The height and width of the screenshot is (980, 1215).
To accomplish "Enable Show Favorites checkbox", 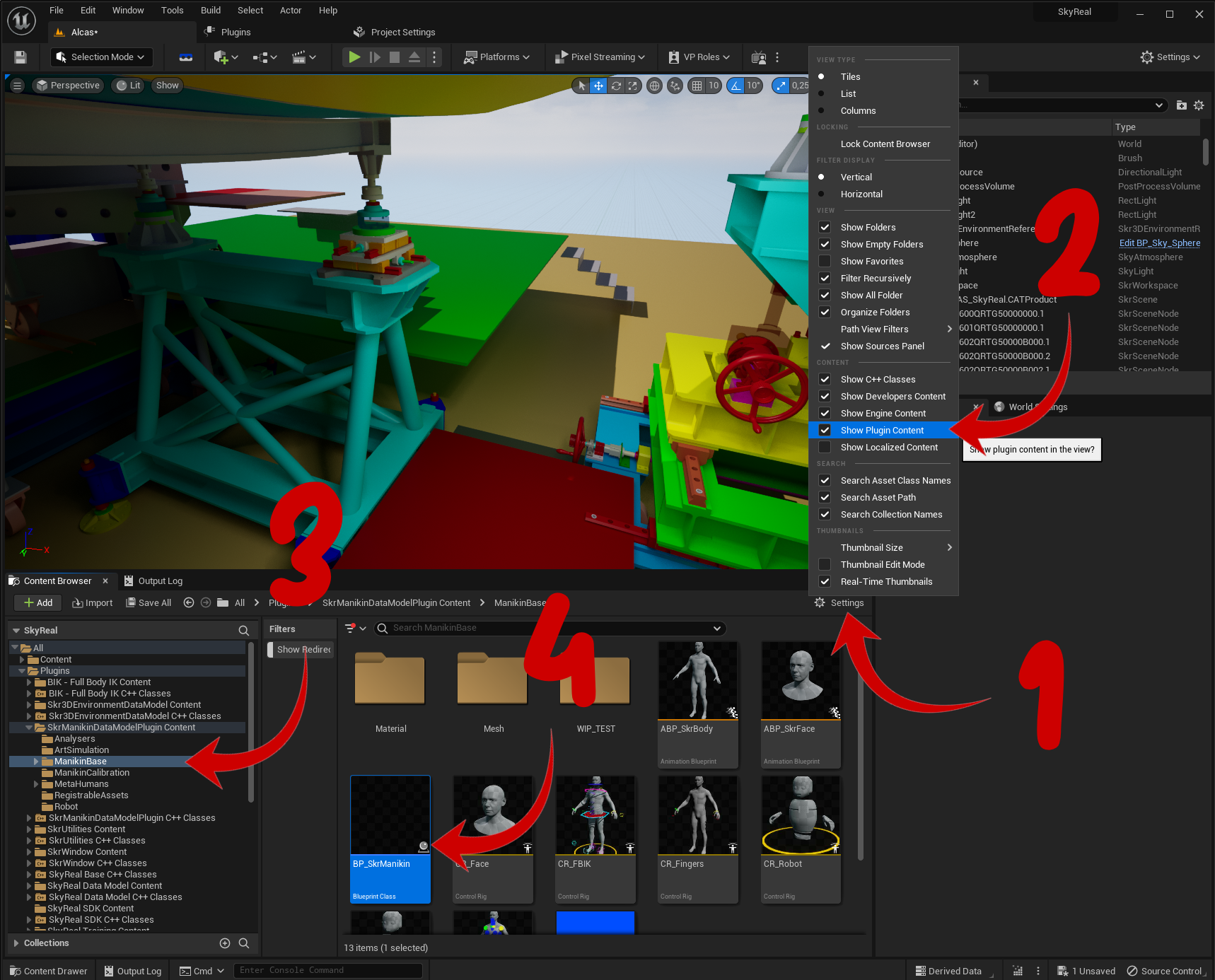I will [x=825, y=261].
